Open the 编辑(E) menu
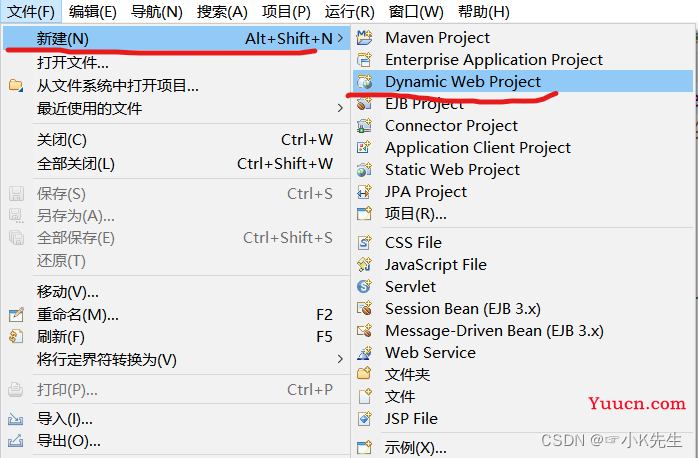Image resolution: width=698 pixels, height=458 pixels. pyautogui.click(x=93, y=12)
